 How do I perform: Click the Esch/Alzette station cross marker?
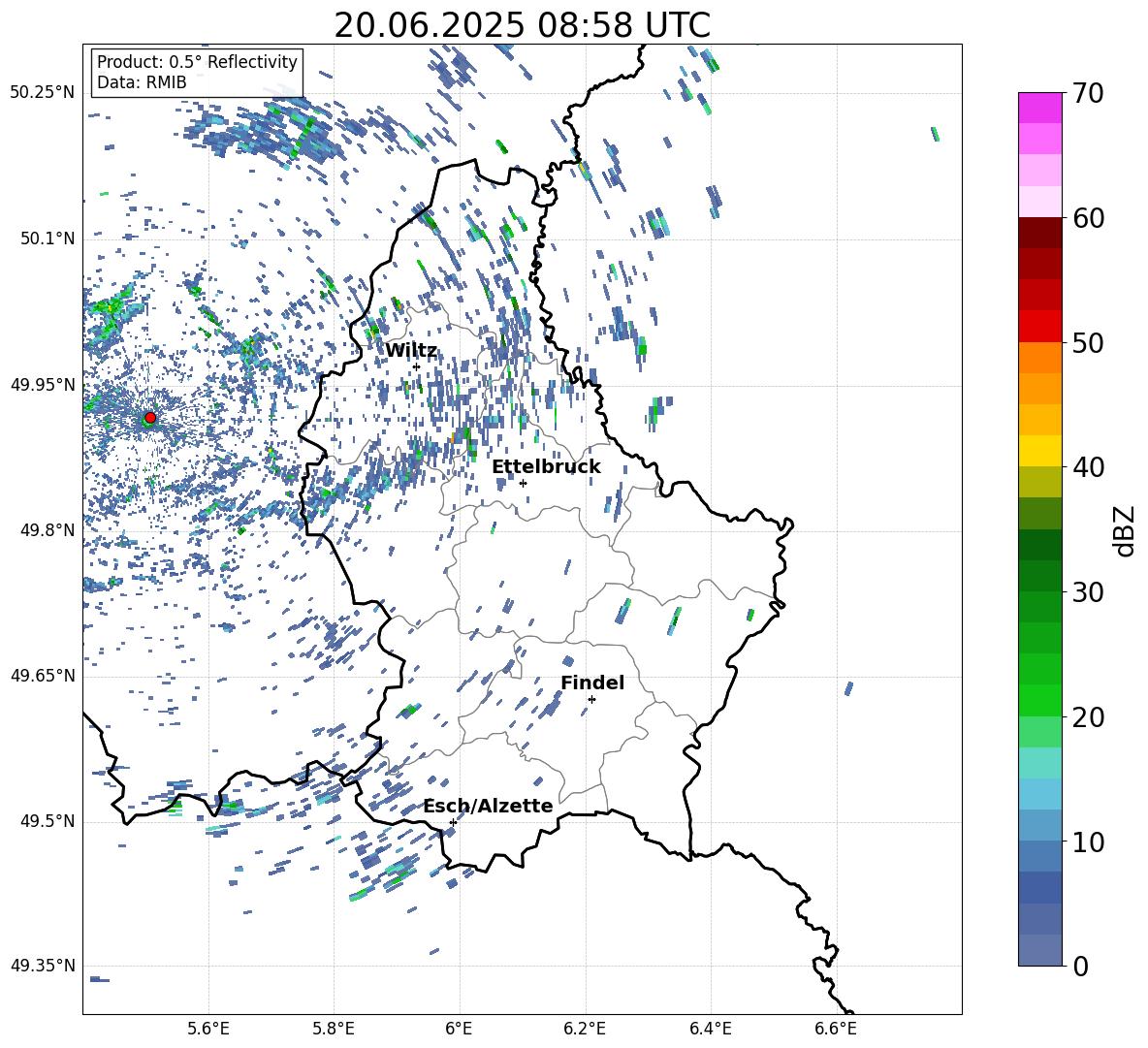click(453, 822)
